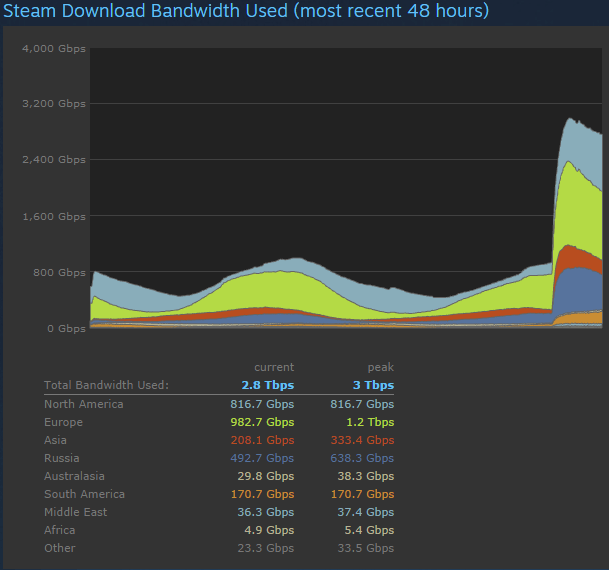Click Asia's current value 208.1 Gbps

[262, 440]
